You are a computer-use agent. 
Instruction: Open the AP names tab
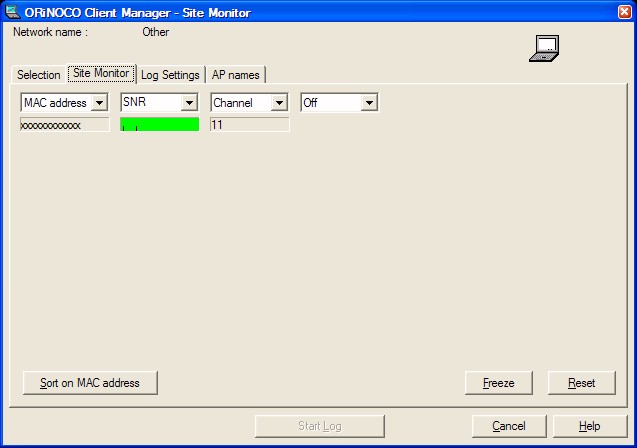coord(236,75)
